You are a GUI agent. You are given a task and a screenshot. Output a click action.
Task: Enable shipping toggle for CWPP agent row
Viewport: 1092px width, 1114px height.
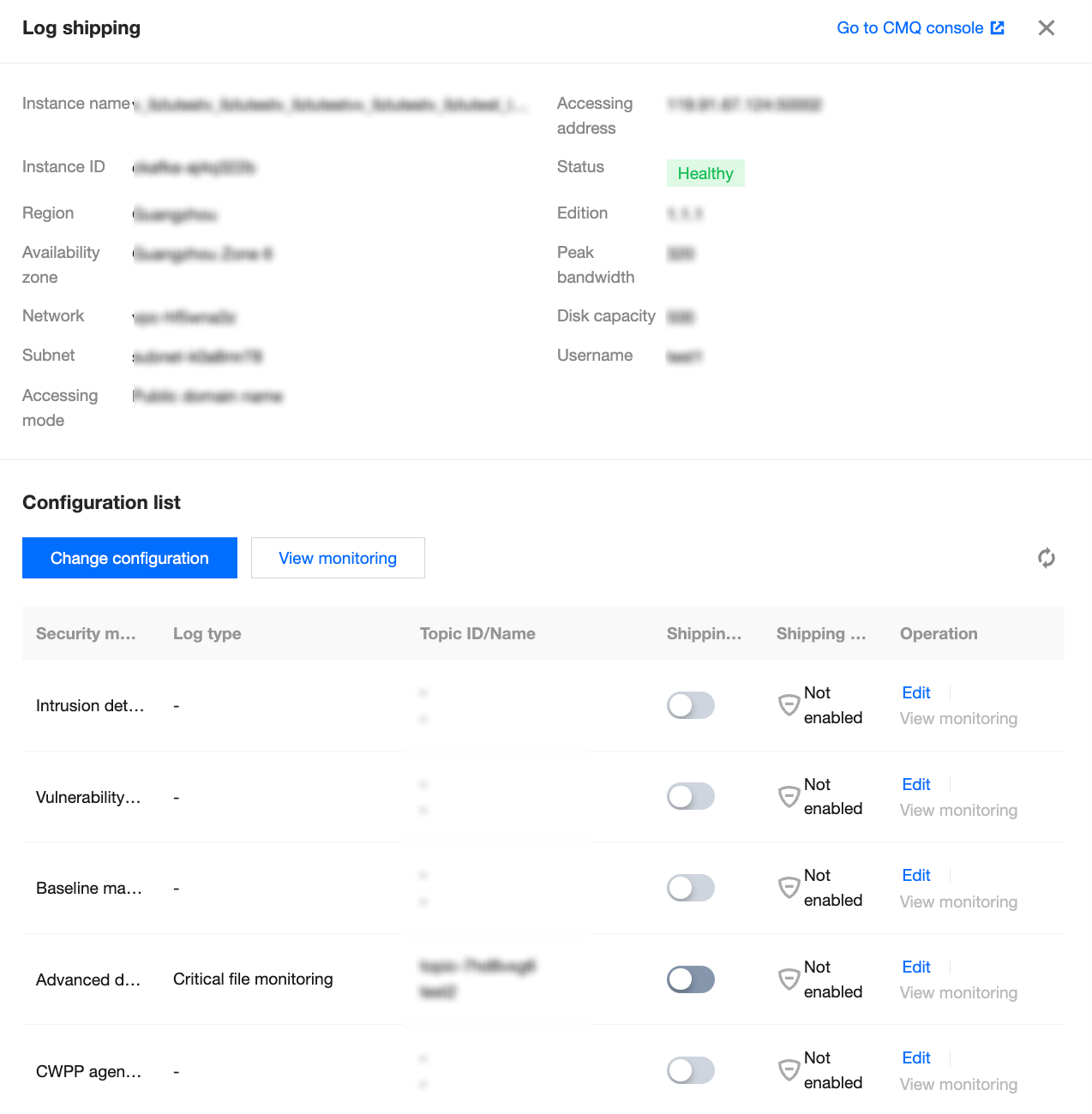tap(690, 1070)
